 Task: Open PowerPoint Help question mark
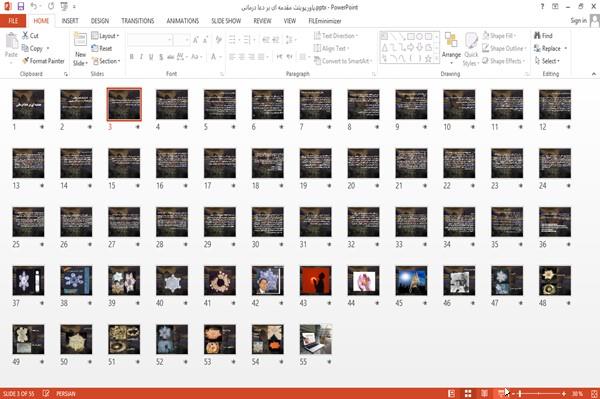click(542, 7)
